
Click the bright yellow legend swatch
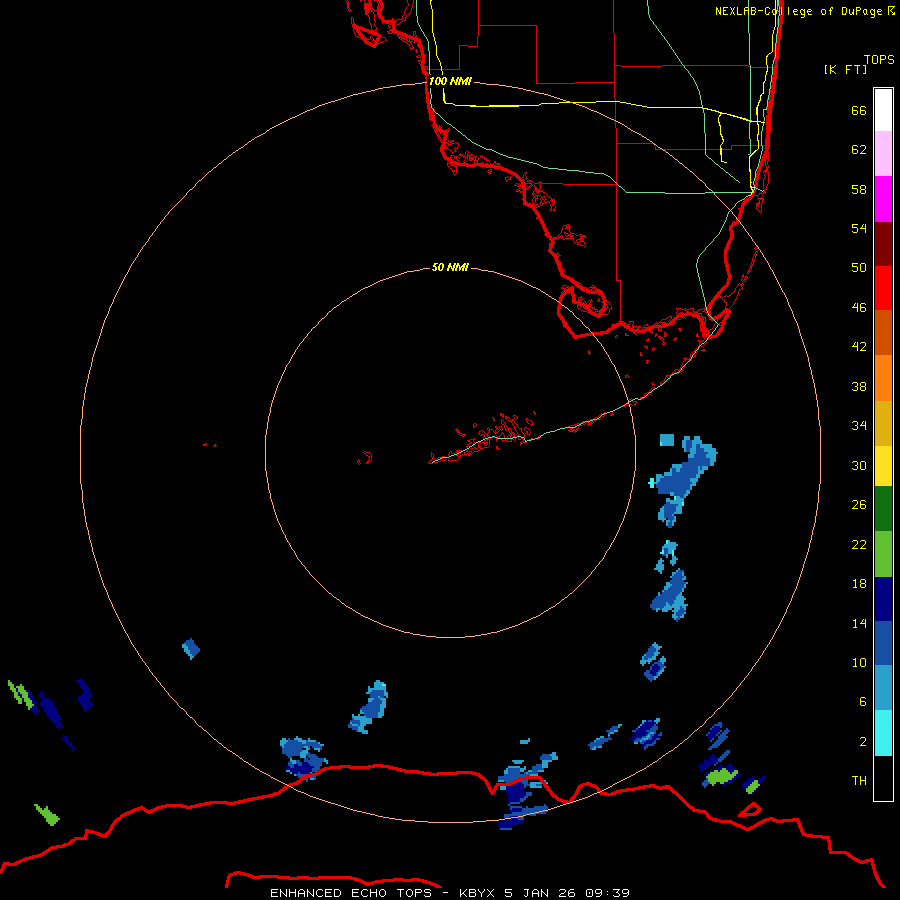[883, 465]
